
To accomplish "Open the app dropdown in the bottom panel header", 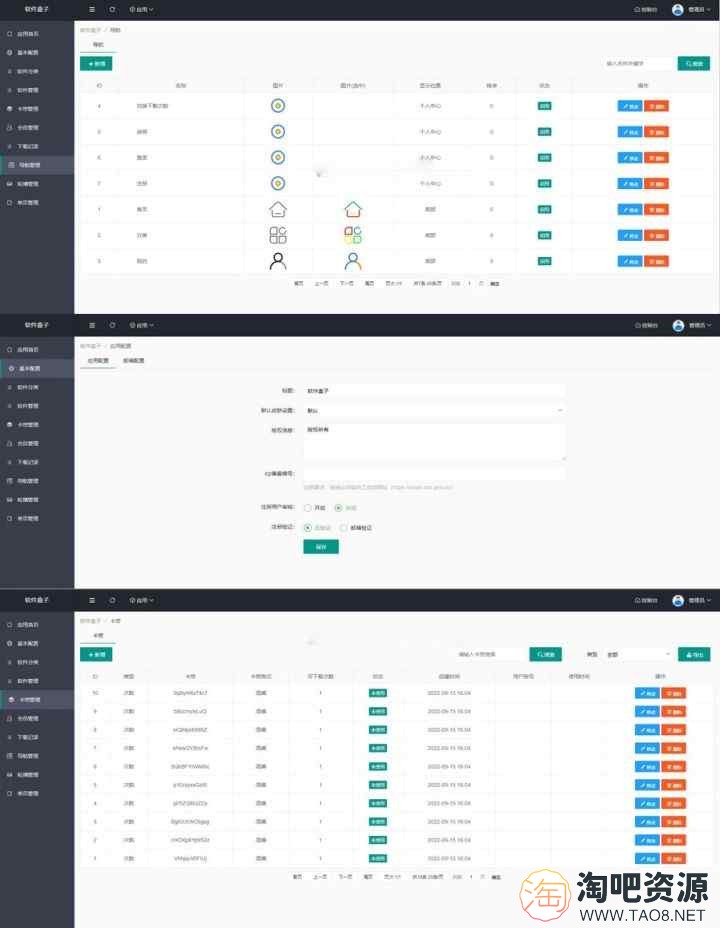I will coord(141,600).
